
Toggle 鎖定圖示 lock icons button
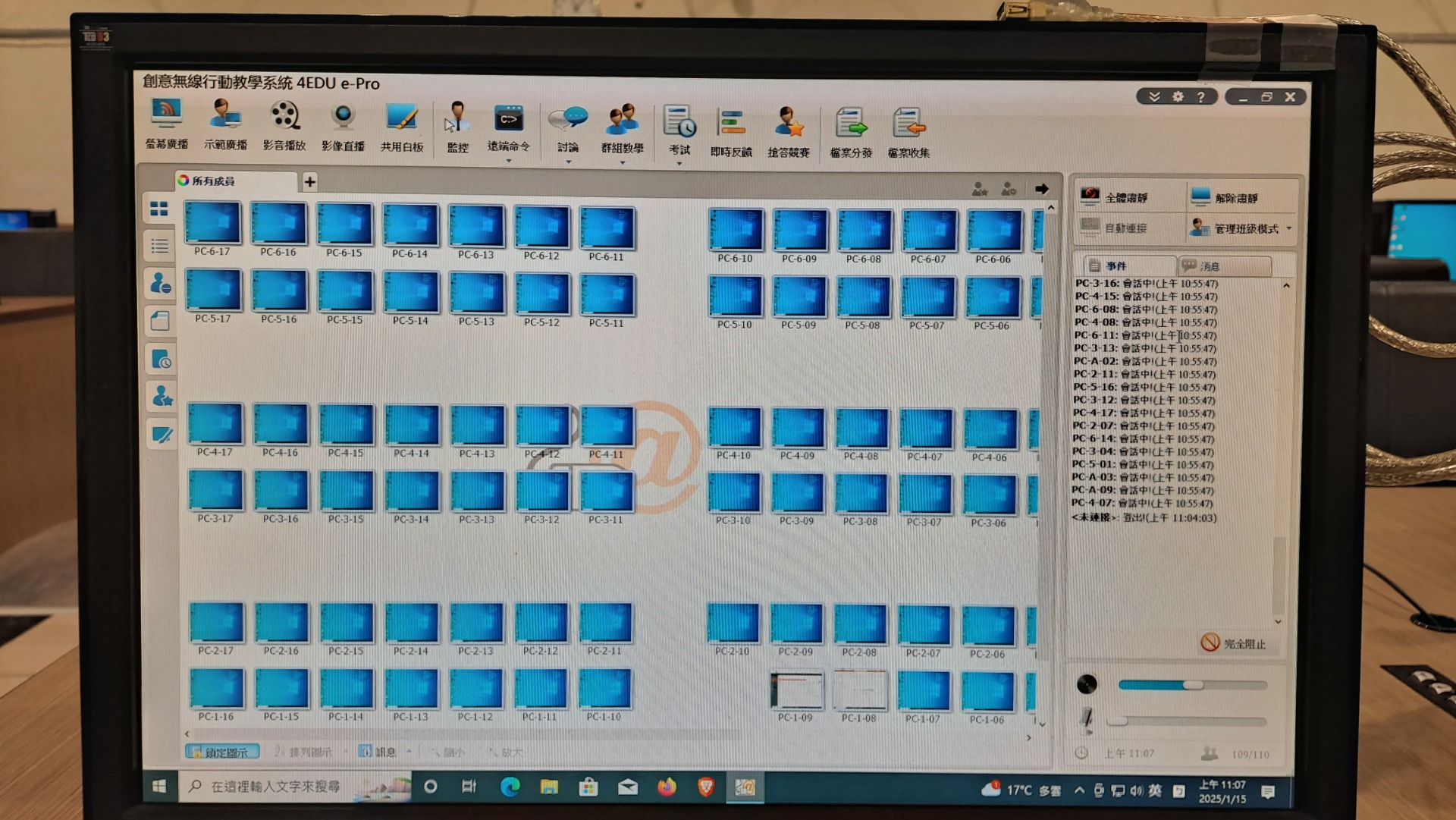pyautogui.click(x=222, y=752)
